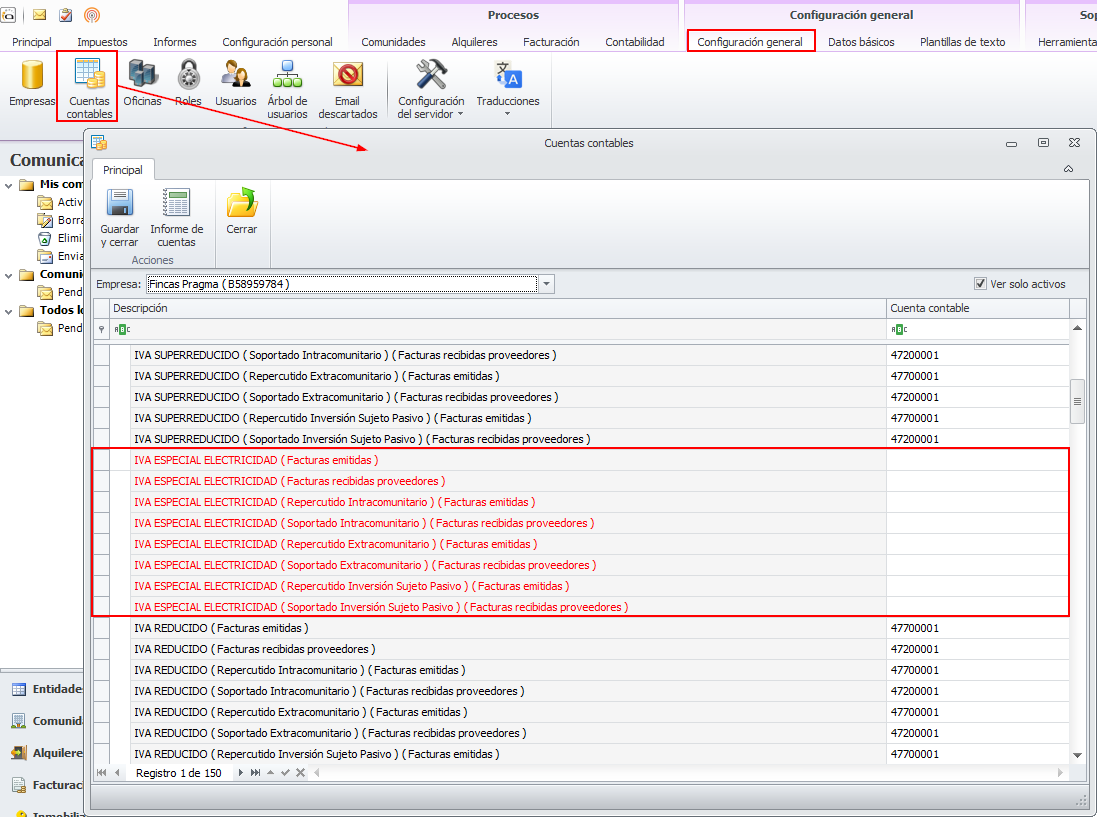Open Cuenta contable filter condition selector
The width and height of the screenshot is (1097, 817).
(x=899, y=329)
